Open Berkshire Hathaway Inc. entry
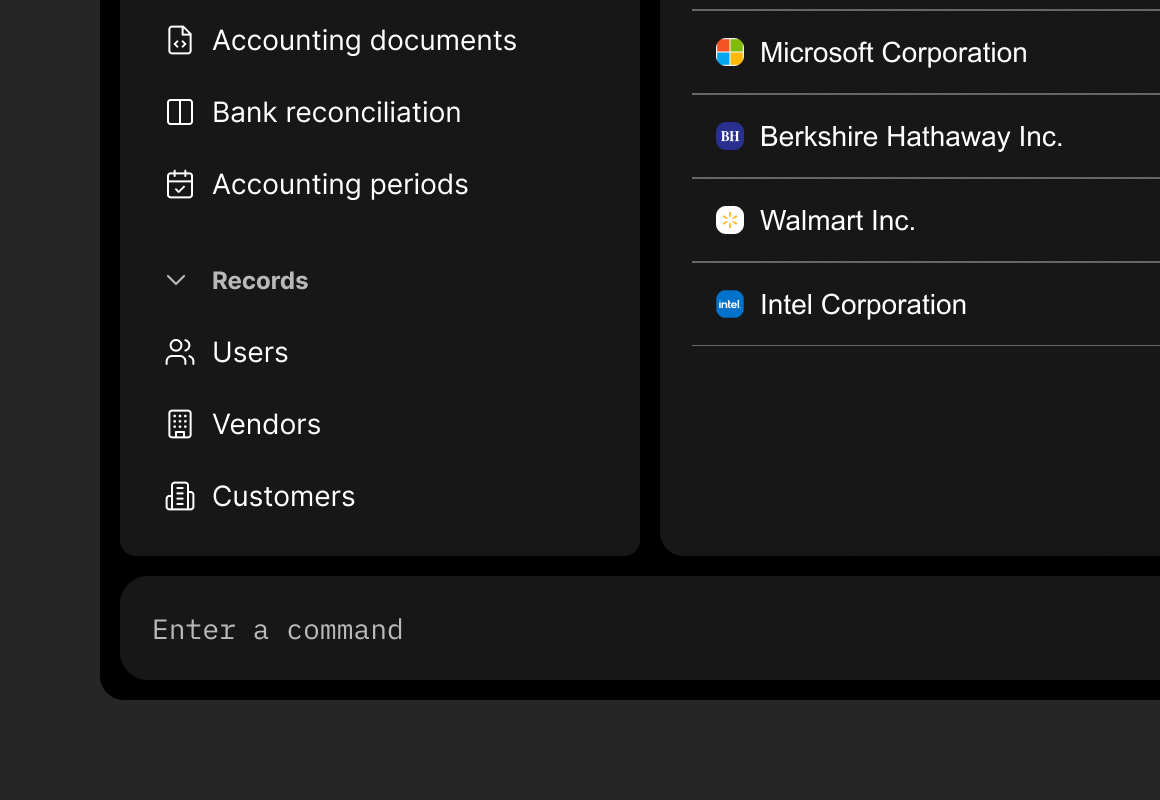 point(911,136)
